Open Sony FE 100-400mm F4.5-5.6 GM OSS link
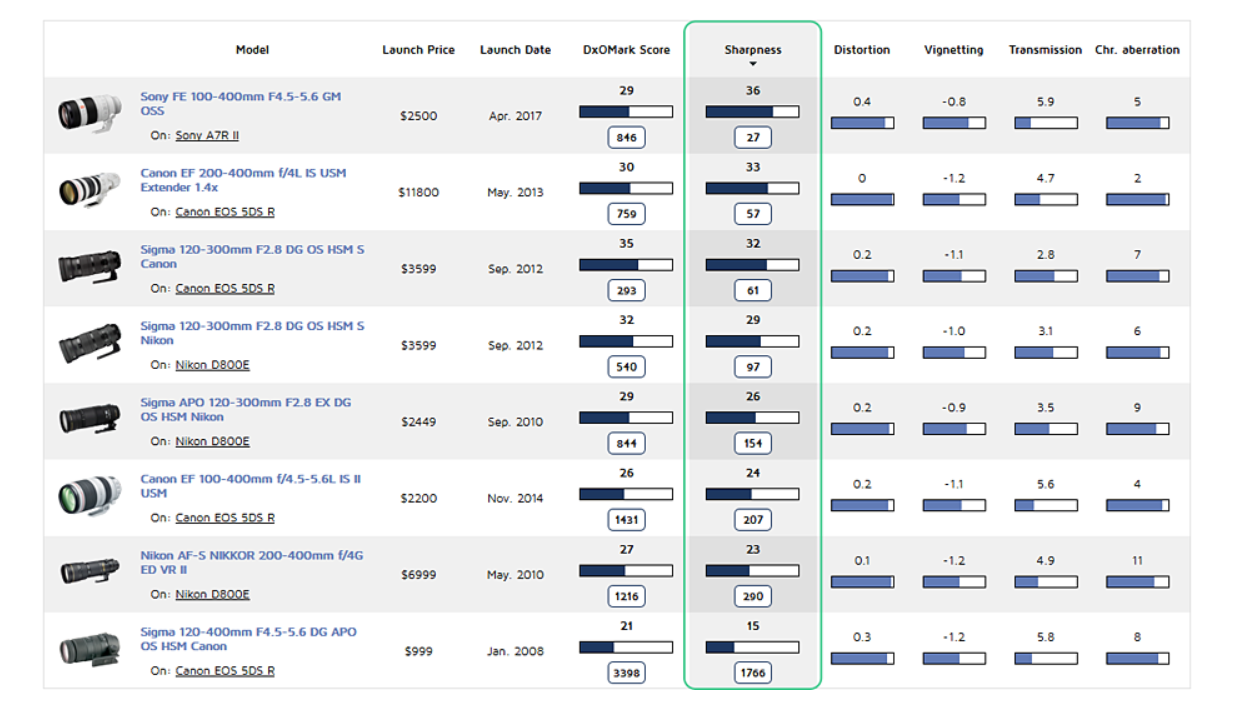Screen dimensions: 1252x706 click(x=240, y=104)
